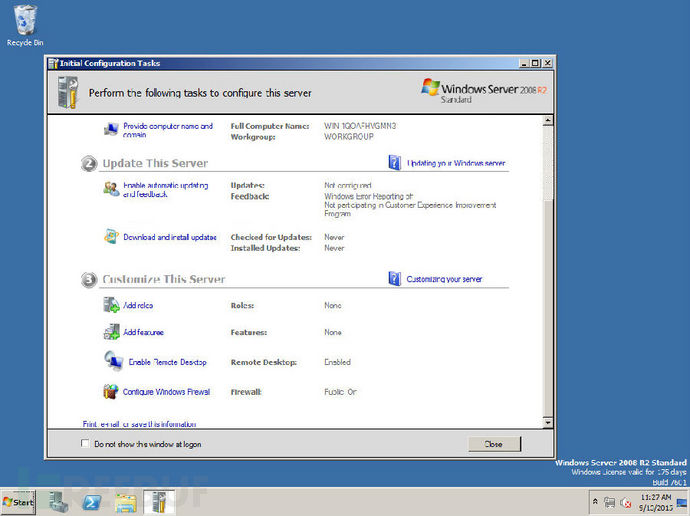The width and height of the screenshot is (690, 516).
Task: Open the Start menu
Action: tap(18, 502)
